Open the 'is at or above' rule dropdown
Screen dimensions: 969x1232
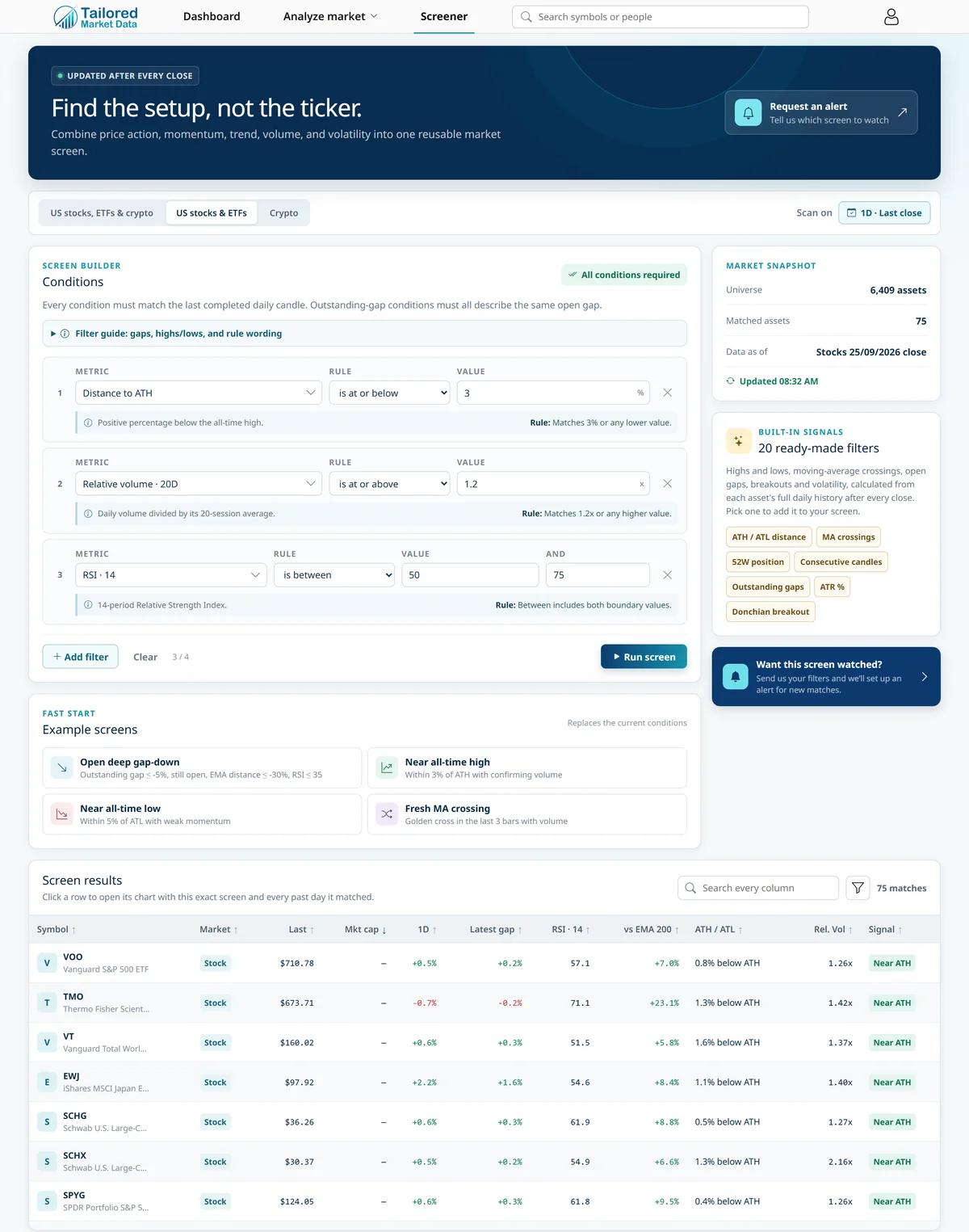[389, 484]
